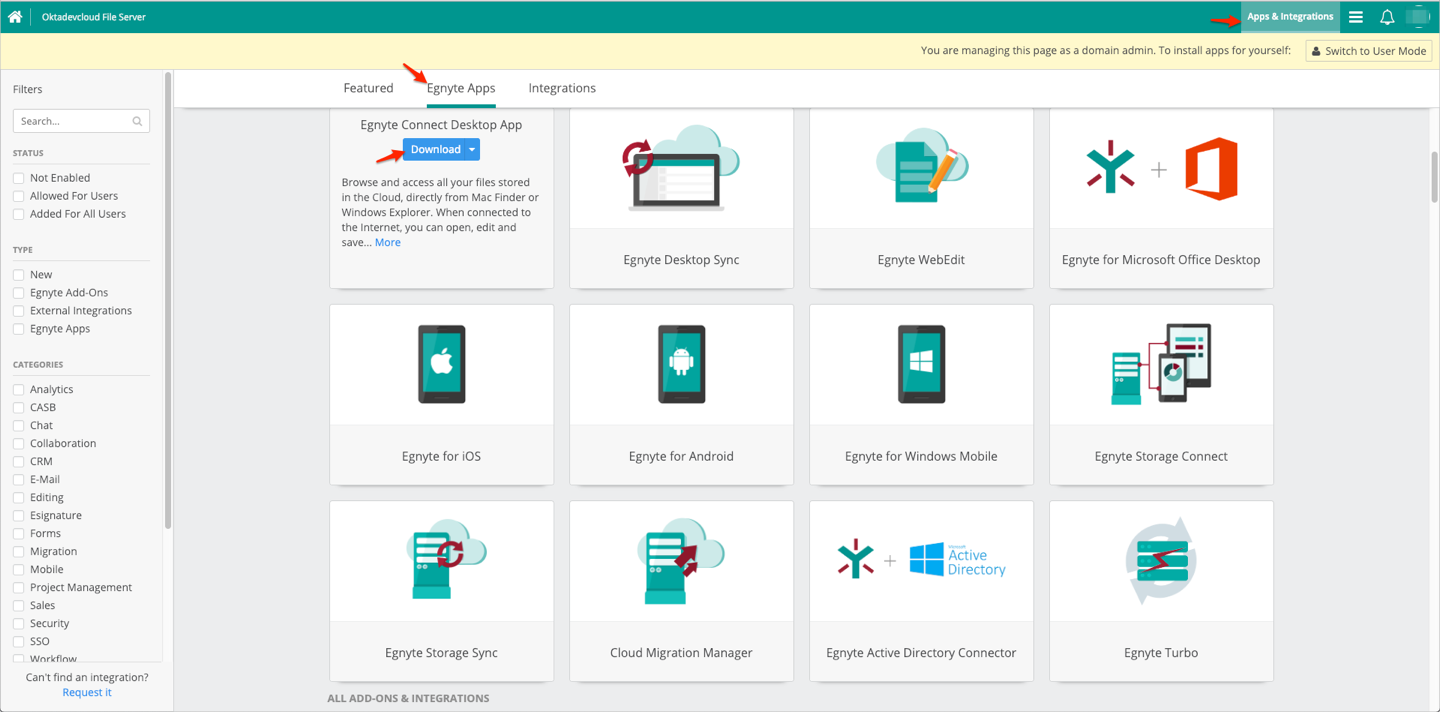Open the user avatar menu
Viewport: 1440px width, 712px height.
1417,17
